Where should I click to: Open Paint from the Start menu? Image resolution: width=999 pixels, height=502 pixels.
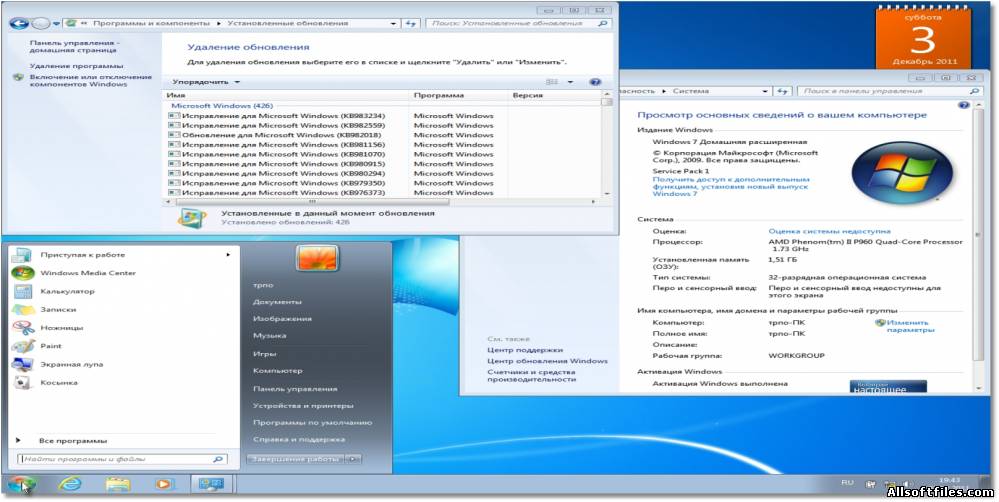tap(51, 346)
